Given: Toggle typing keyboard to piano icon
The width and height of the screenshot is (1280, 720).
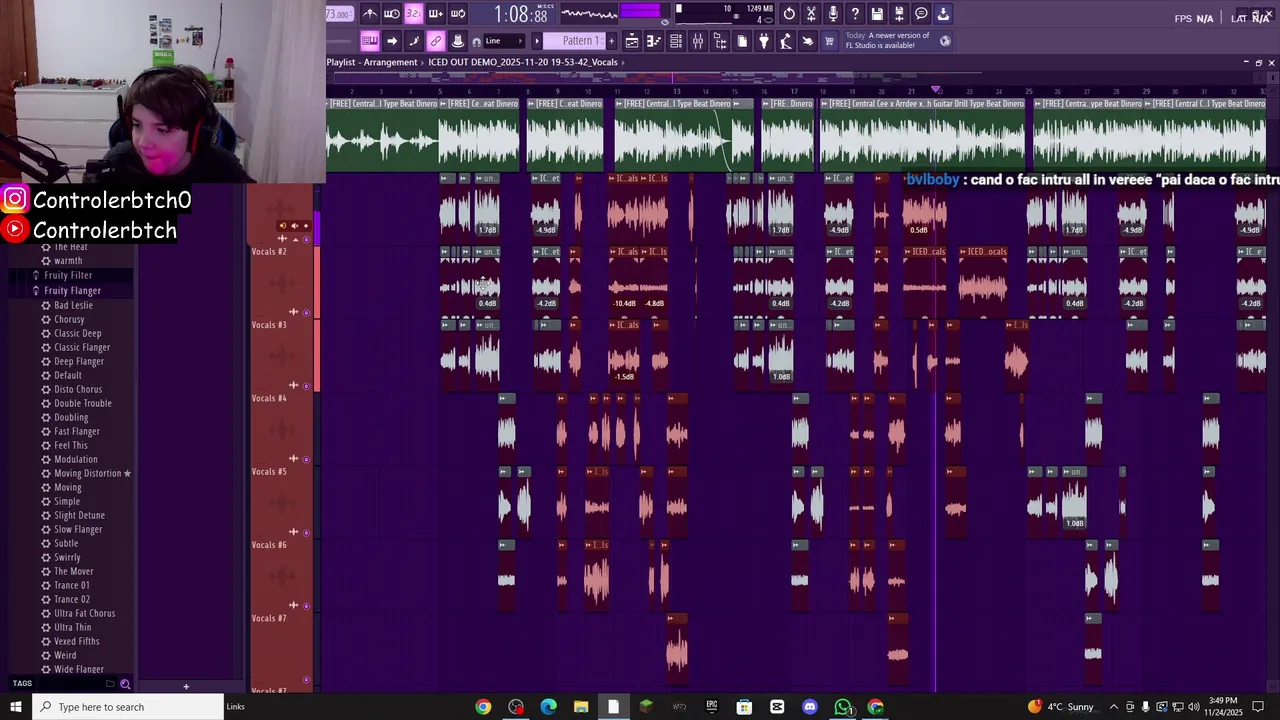Looking at the screenshot, I should (370, 41).
